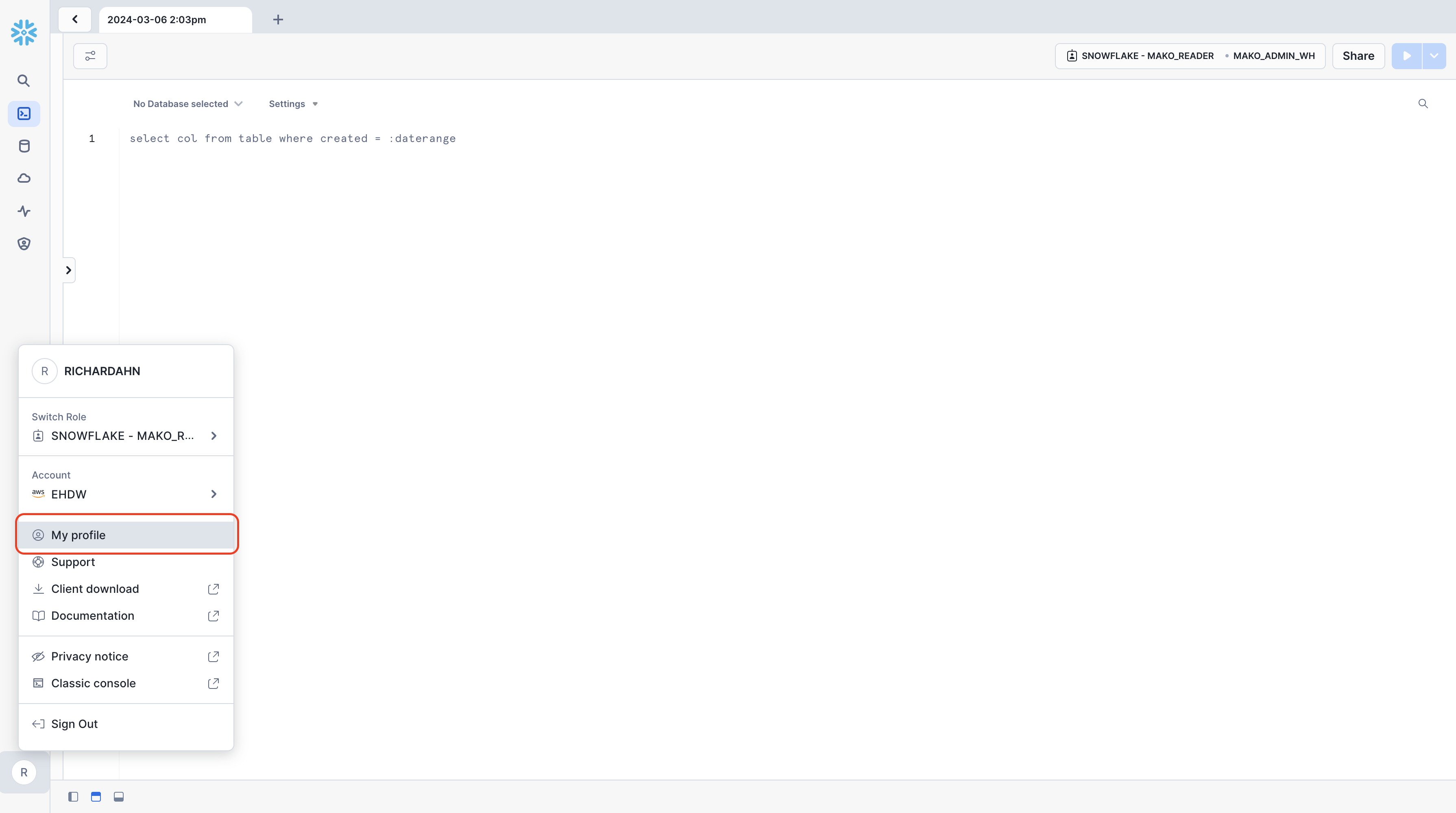Click the Snowflake logo icon
The image size is (1456, 813).
[24, 32]
